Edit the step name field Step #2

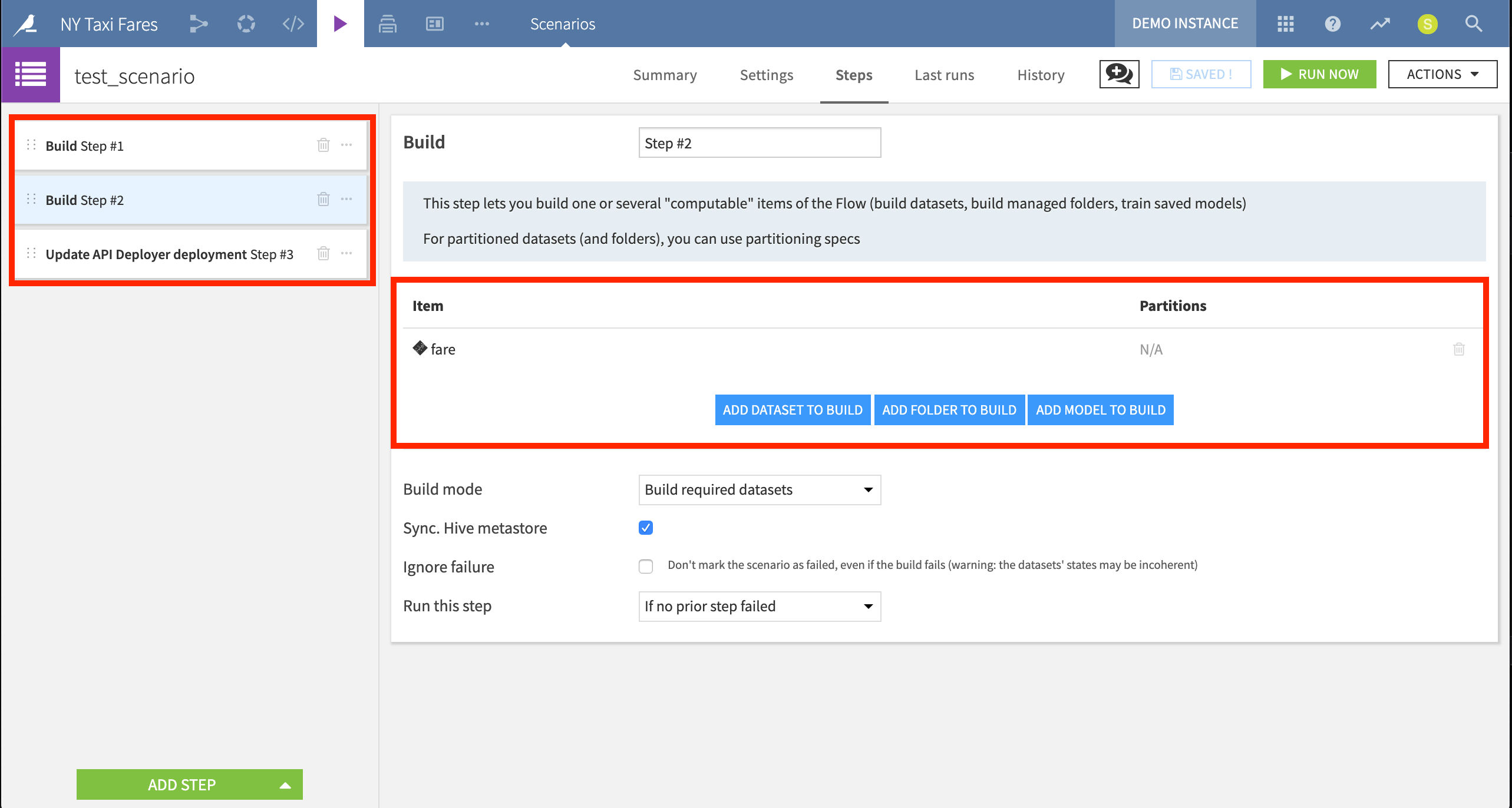(x=760, y=143)
